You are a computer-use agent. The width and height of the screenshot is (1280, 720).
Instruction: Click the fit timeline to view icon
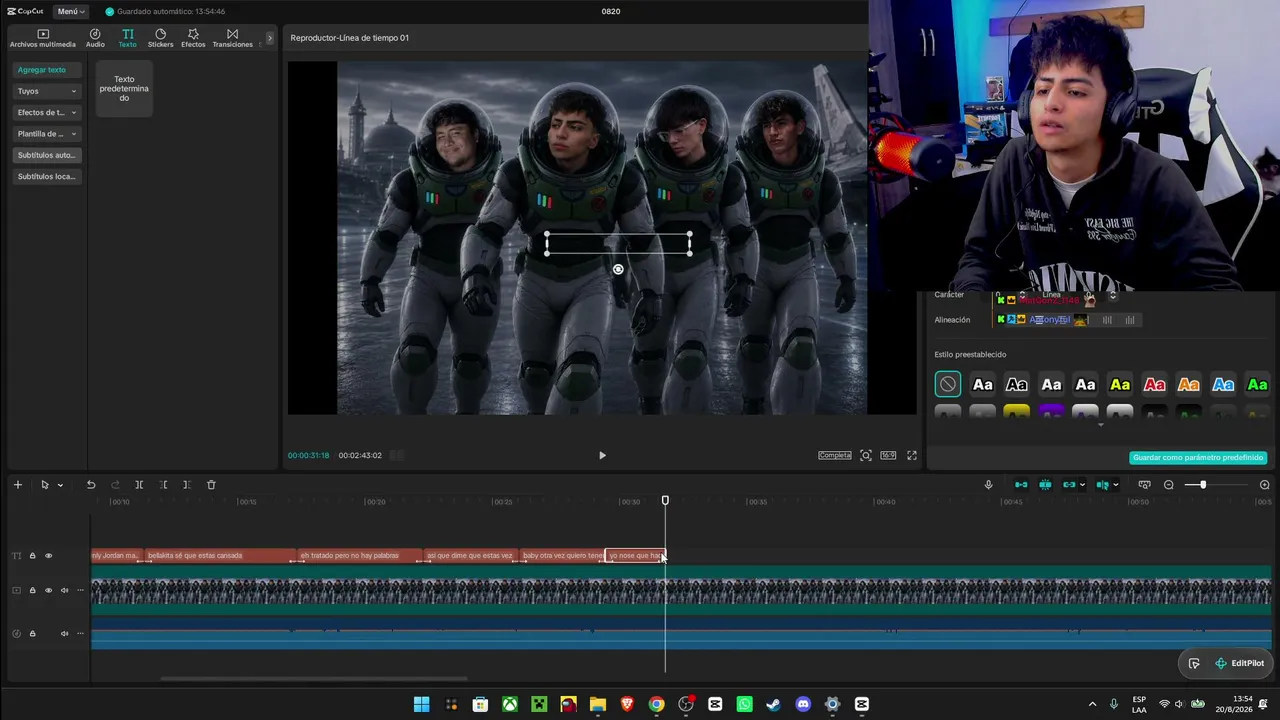pyautogui.click(x=1145, y=485)
